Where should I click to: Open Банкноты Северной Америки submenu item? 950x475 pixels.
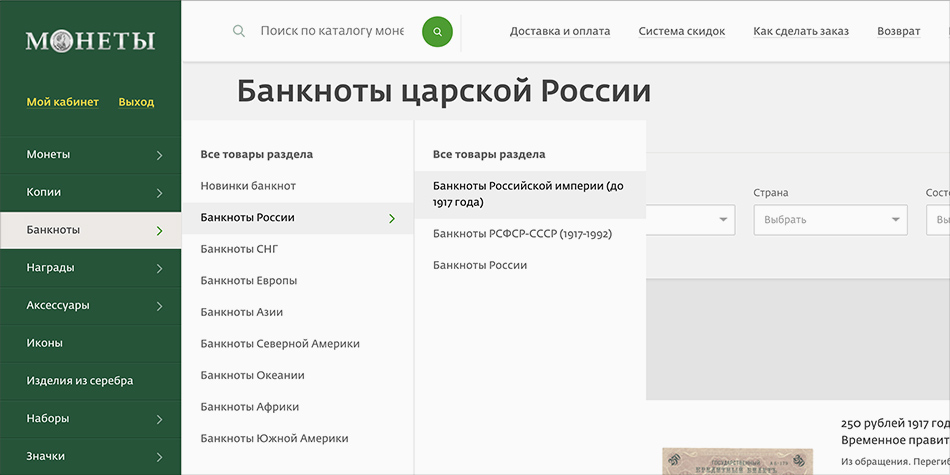click(x=280, y=344)
